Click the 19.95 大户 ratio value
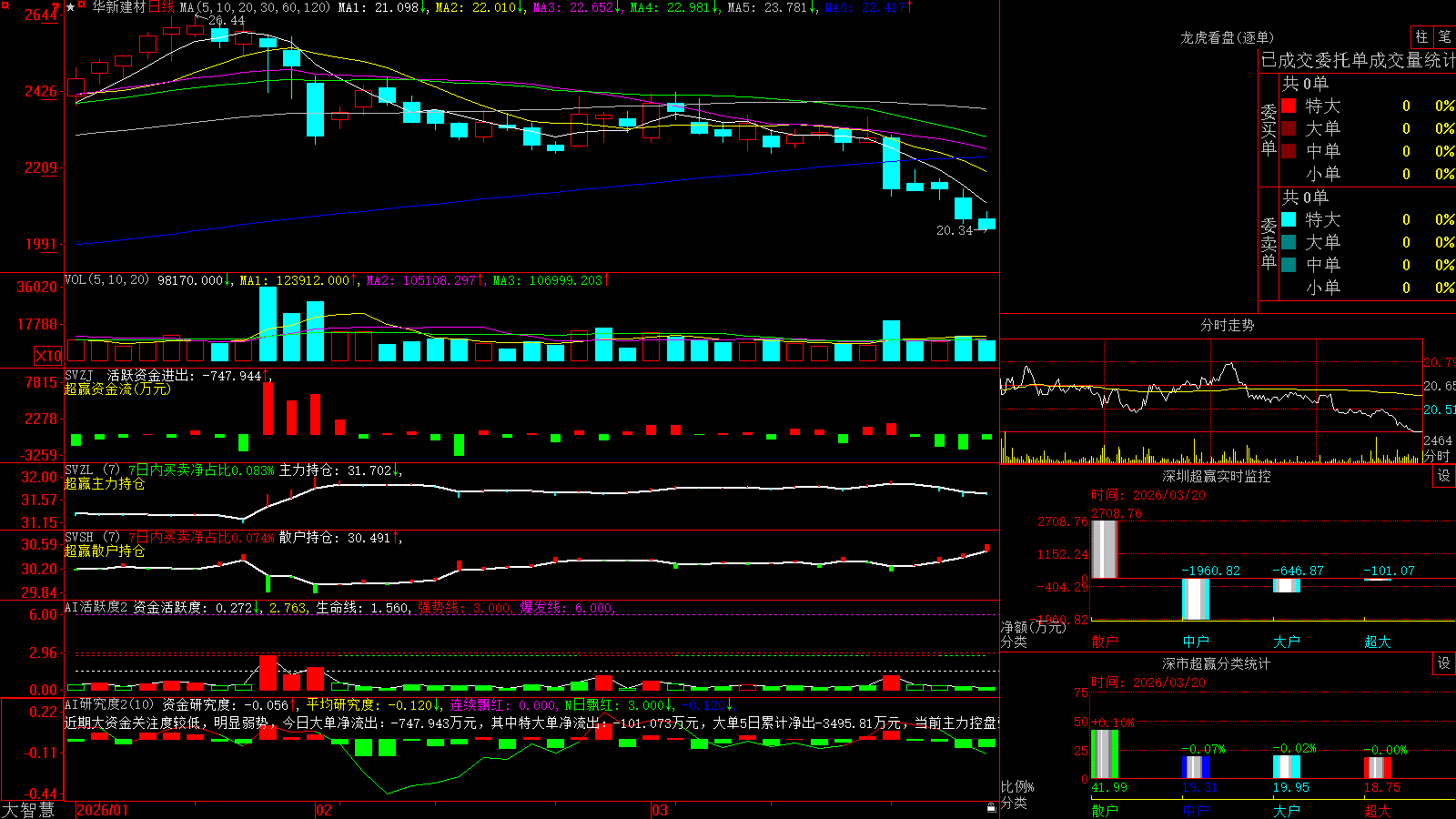The width and height of the screenshot is (1456, 819). [x=1291, y=787]
